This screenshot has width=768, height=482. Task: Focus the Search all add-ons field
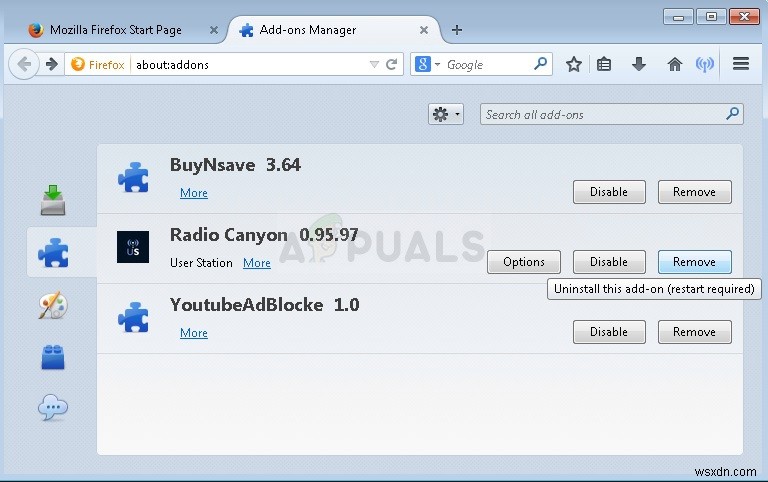click(x=611, y=114)
